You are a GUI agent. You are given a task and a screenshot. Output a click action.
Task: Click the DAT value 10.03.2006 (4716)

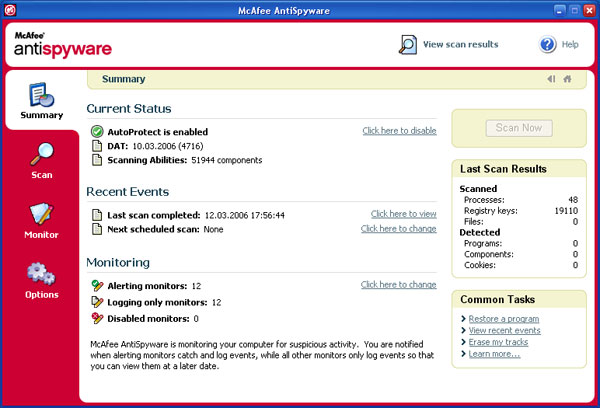[168, 146]
